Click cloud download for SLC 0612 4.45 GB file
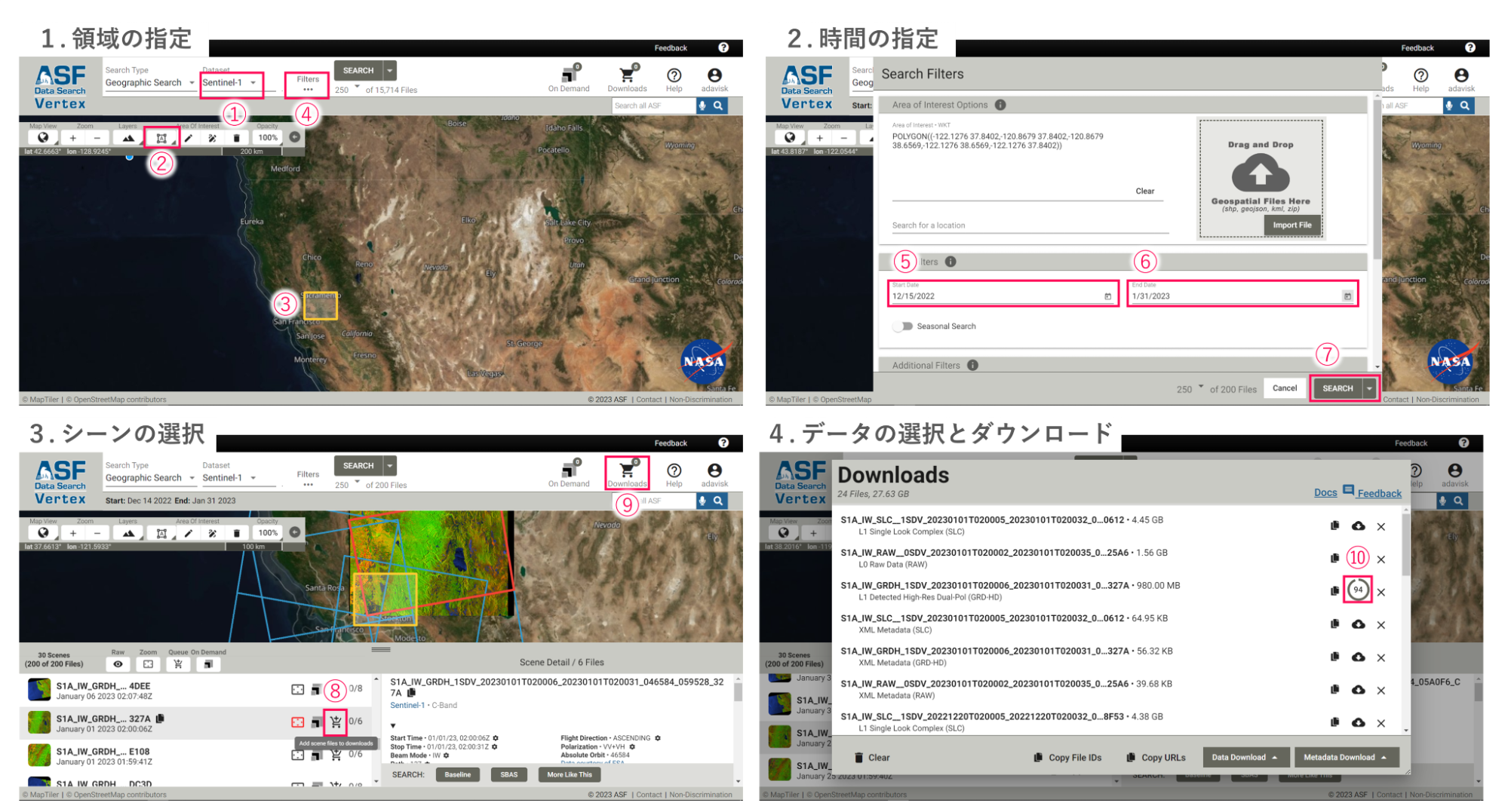 click(x=1358, y=526)
